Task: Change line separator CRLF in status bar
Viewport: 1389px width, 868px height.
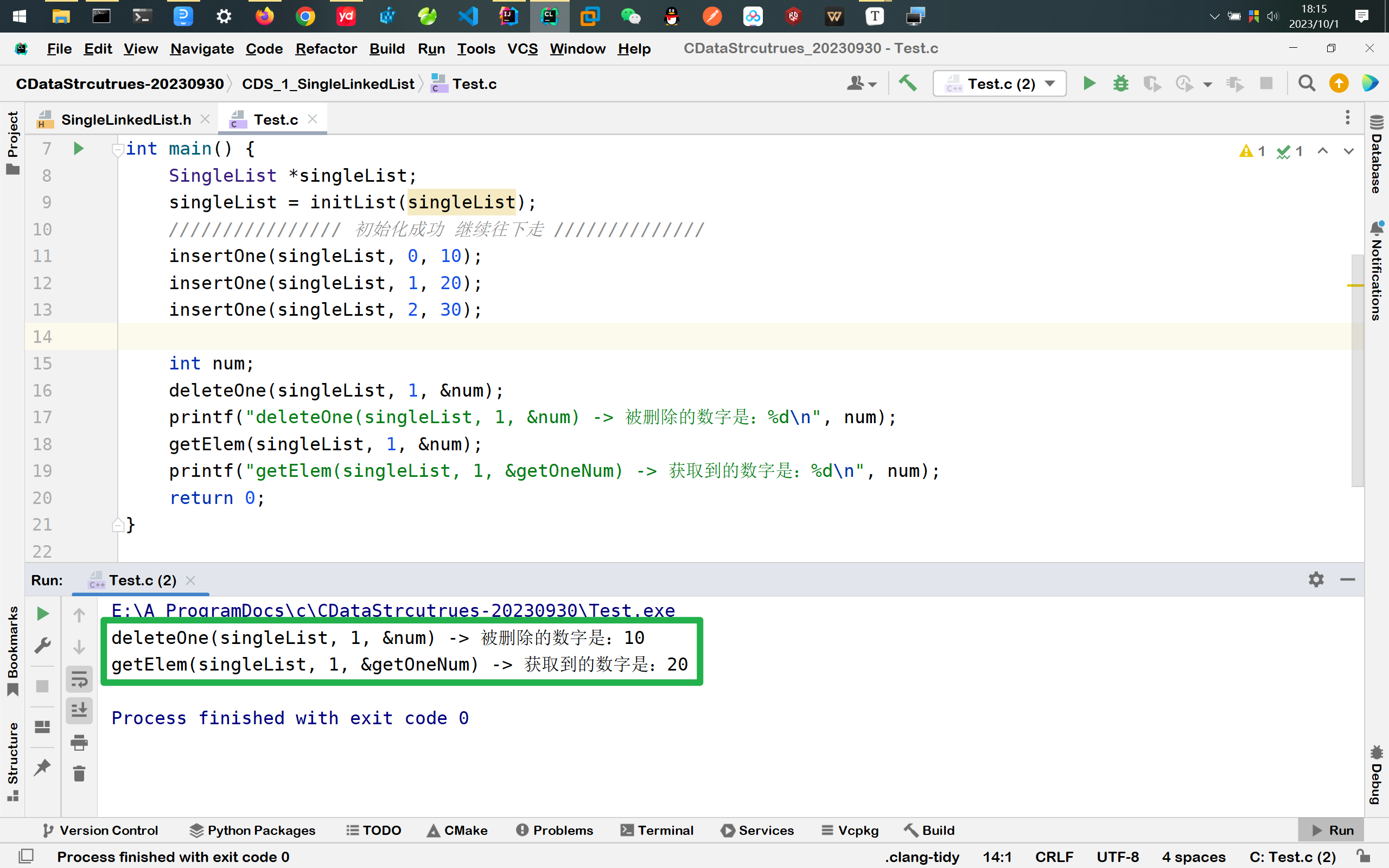Action: [x=1054, y=857]
